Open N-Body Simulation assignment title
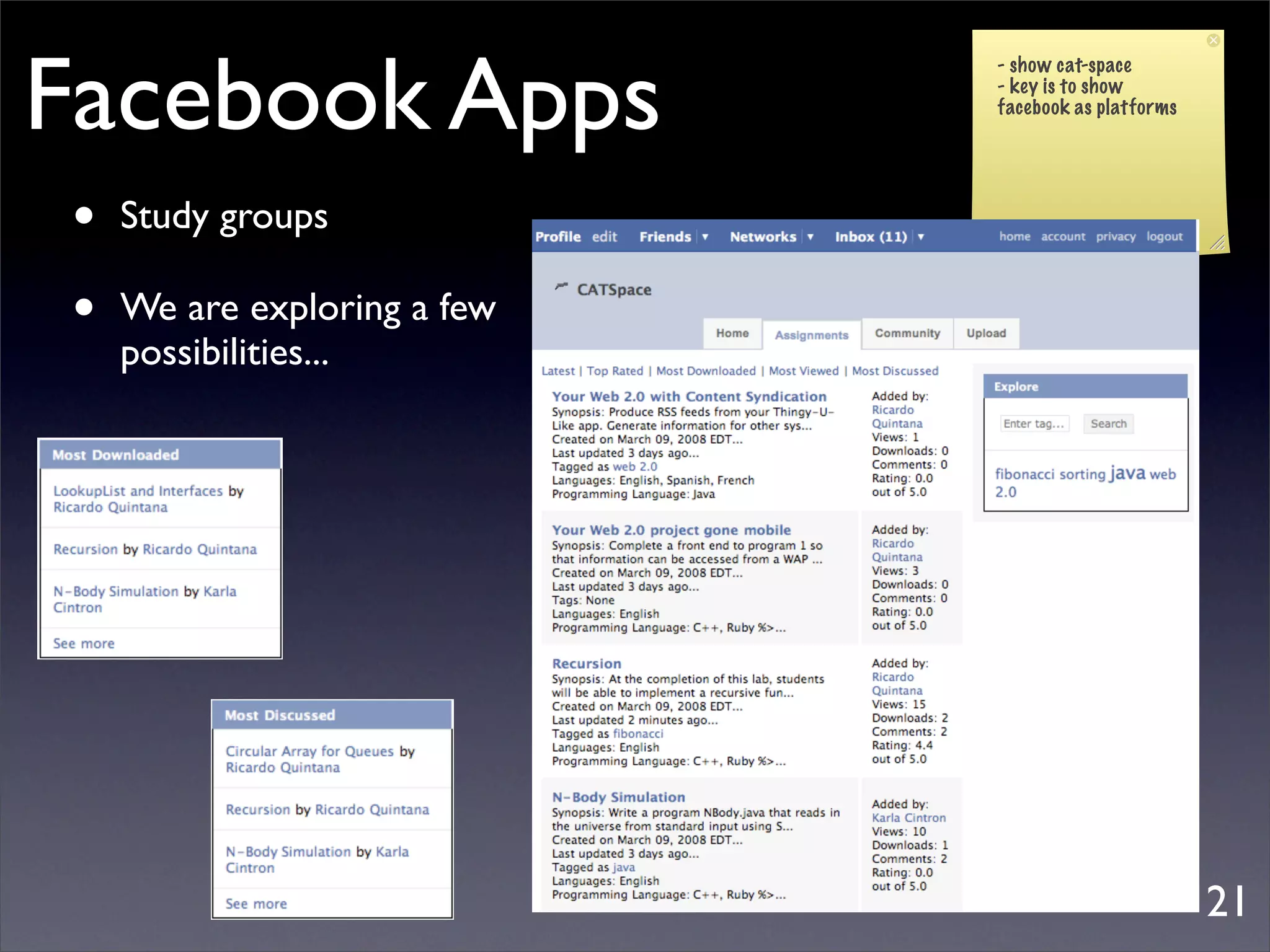 tap(618, 798)
